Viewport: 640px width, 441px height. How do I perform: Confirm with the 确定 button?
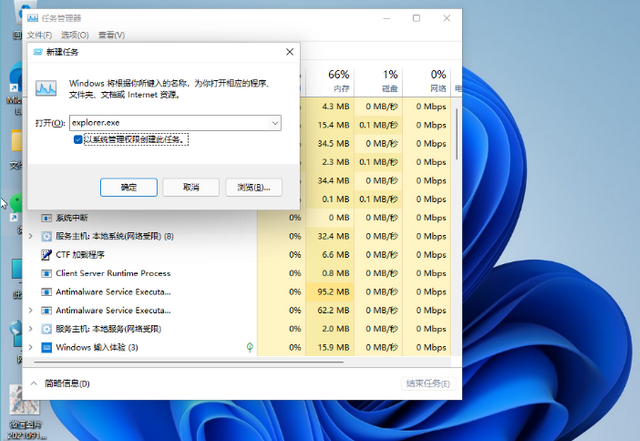pyautogui.click(x=129, y=187)
